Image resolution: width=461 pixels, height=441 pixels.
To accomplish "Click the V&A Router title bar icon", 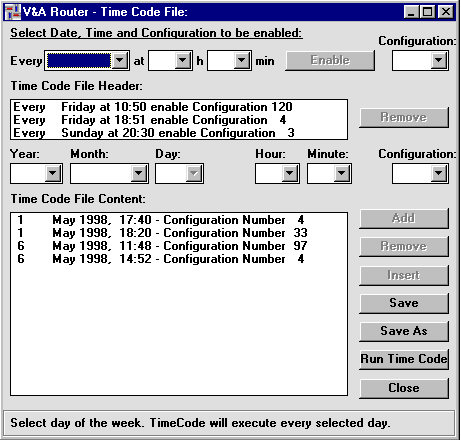I will click(x=13, y=12).
